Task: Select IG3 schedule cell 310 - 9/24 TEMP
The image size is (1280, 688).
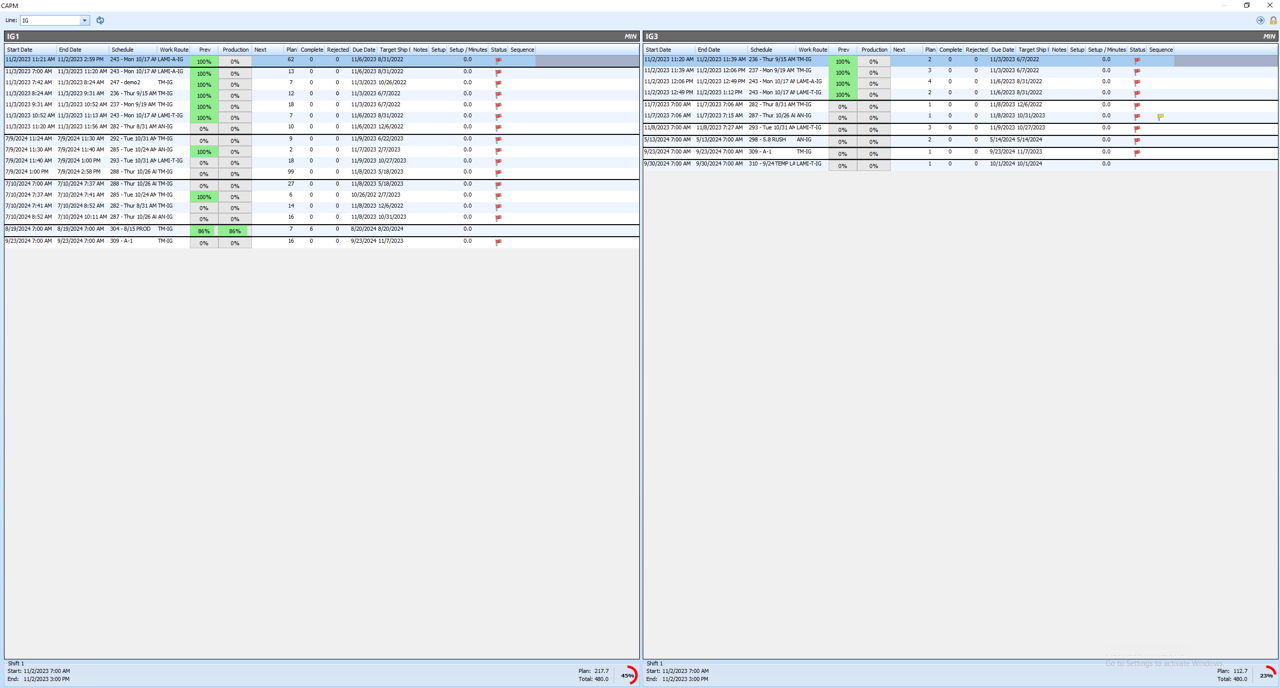Action: coord(772,163)
